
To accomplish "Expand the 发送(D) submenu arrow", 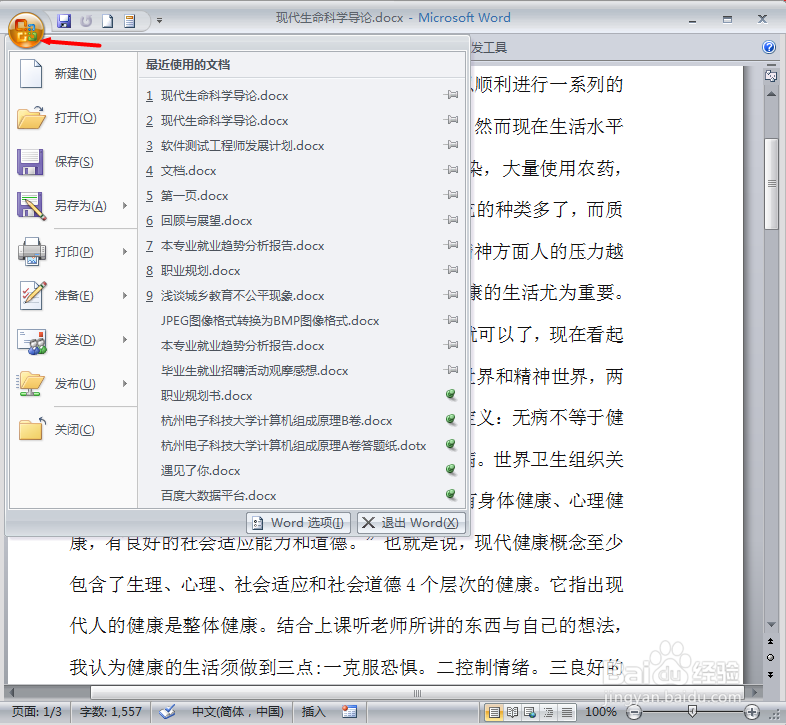I will 125,339.
